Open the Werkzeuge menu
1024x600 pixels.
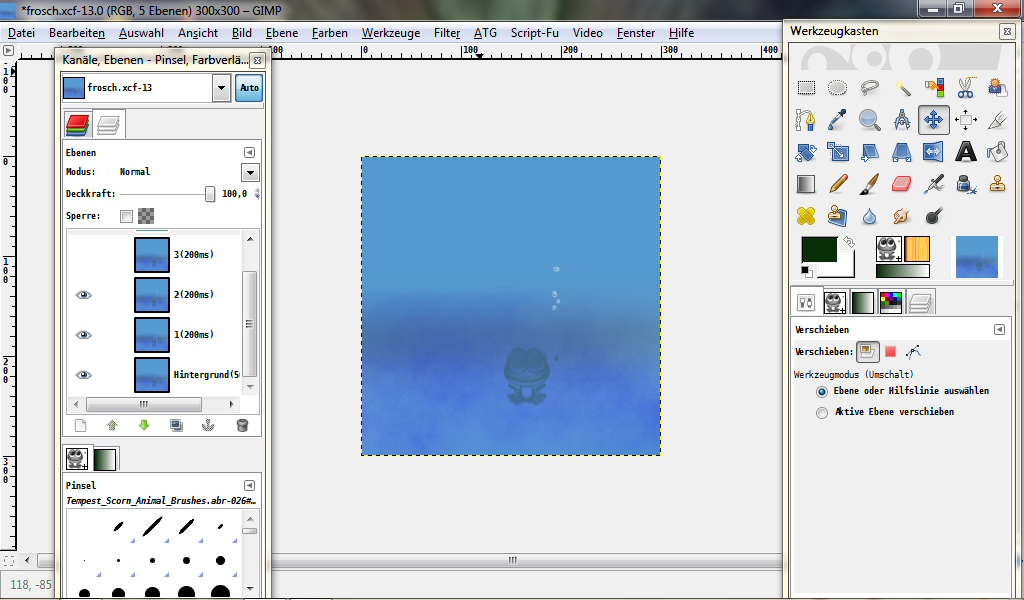pyautogui.click(x=391, y=33)
